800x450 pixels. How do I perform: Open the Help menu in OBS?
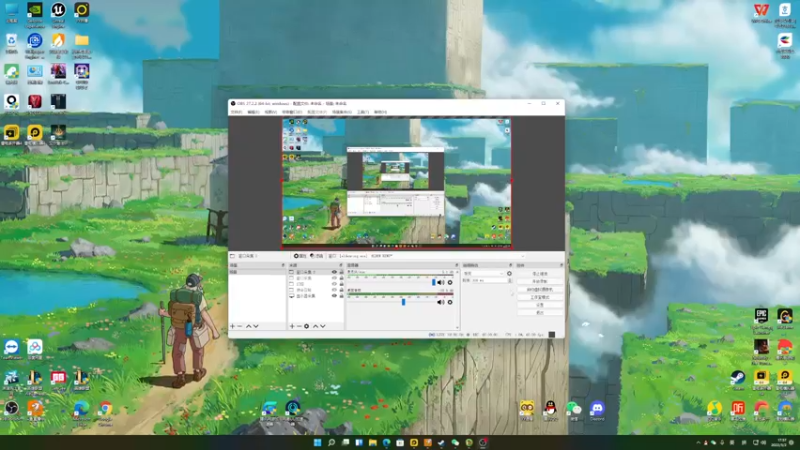[x=380, y=112]
